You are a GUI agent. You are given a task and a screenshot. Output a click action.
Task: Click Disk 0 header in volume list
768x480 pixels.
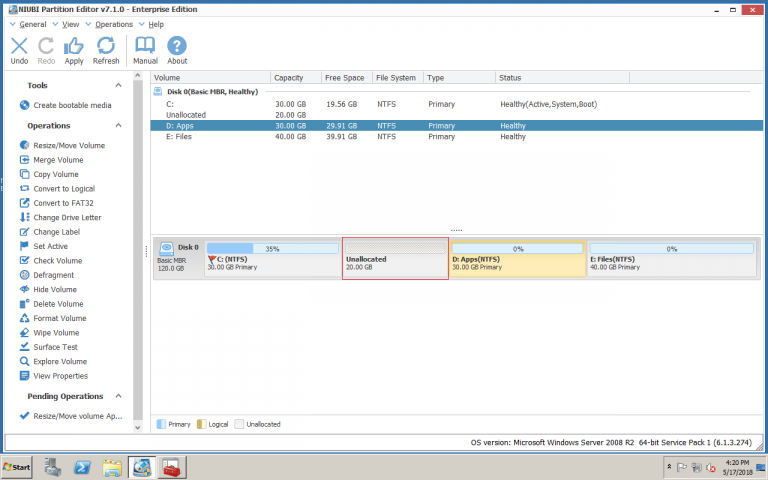(x=212, y=92)
